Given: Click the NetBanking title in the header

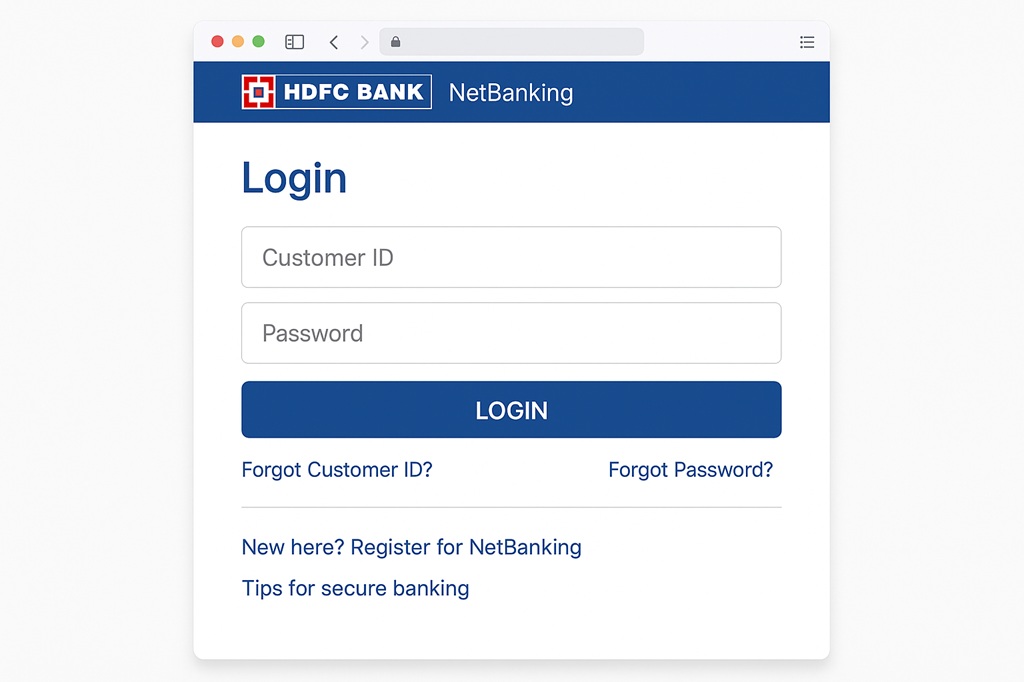Looking at the screenshot, I should (x=510, y=92).
